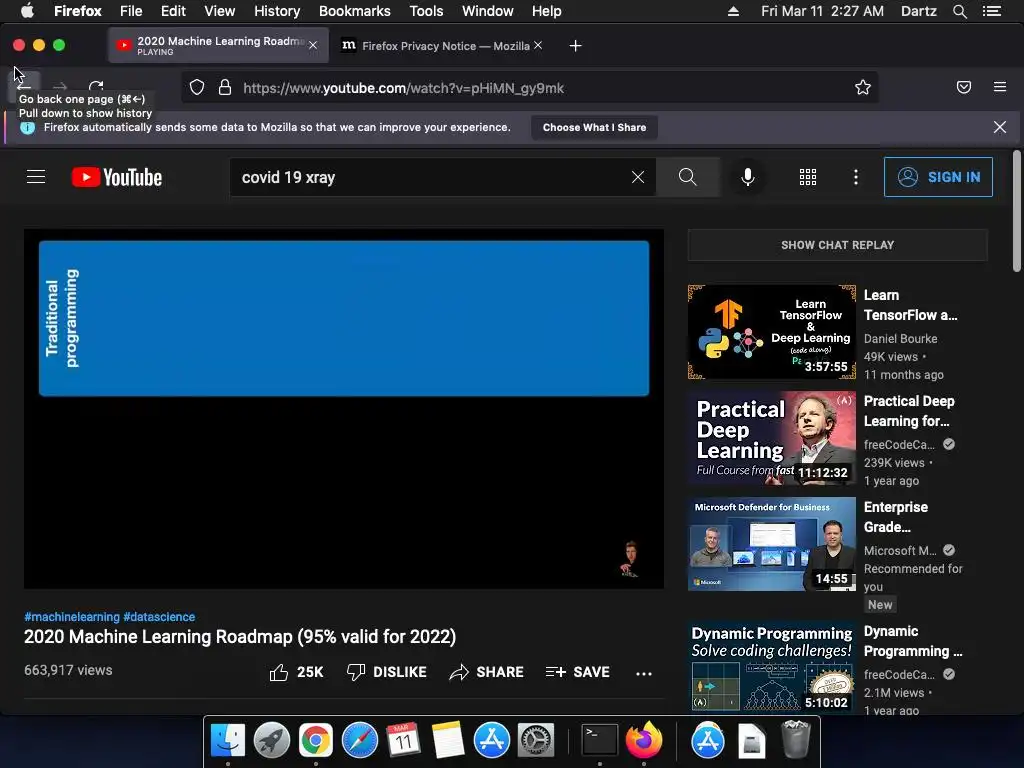1024x768 pixels.
Task: Click SHOW CHAT REPLAY
Action: click(x=837, y=245)
